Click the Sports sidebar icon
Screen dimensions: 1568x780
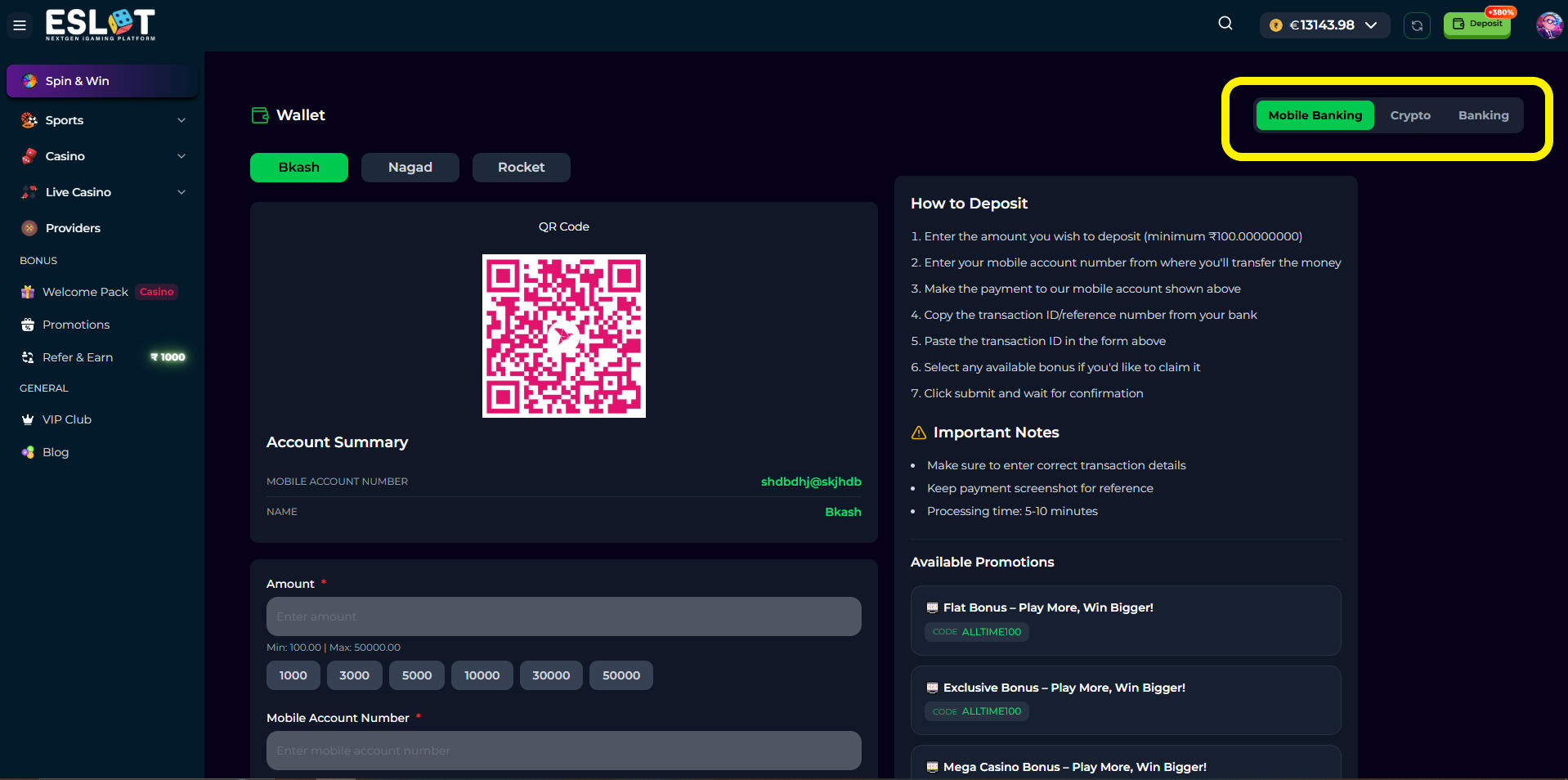[29, 120]
